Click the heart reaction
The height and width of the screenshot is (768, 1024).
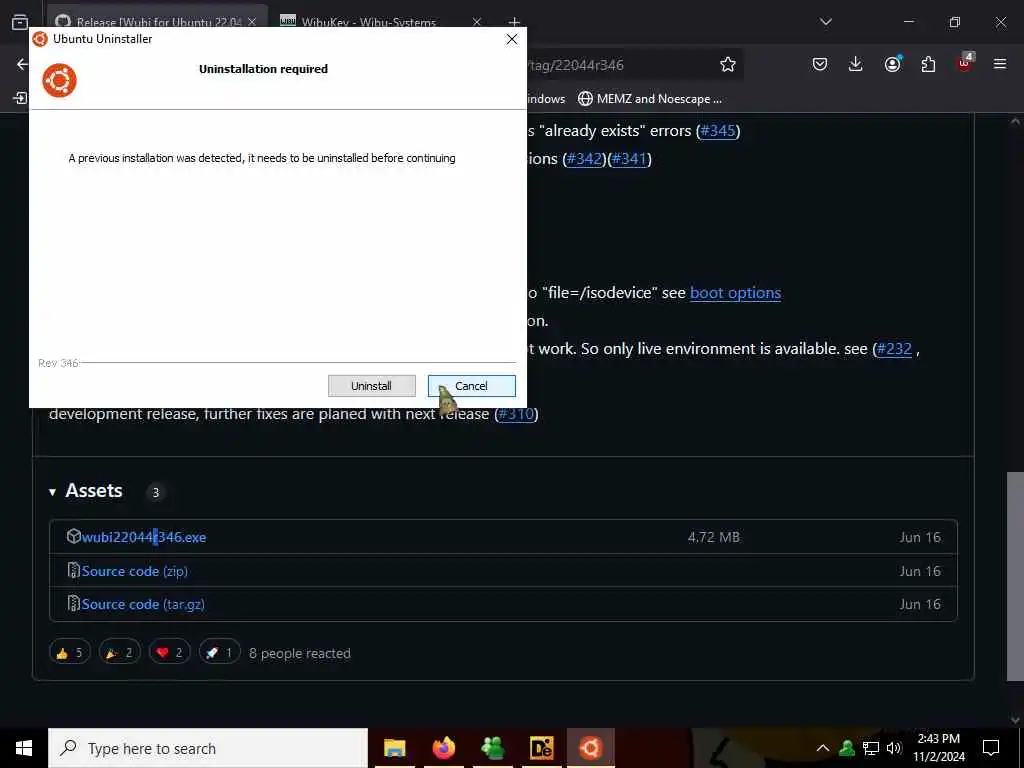point(170,653)
